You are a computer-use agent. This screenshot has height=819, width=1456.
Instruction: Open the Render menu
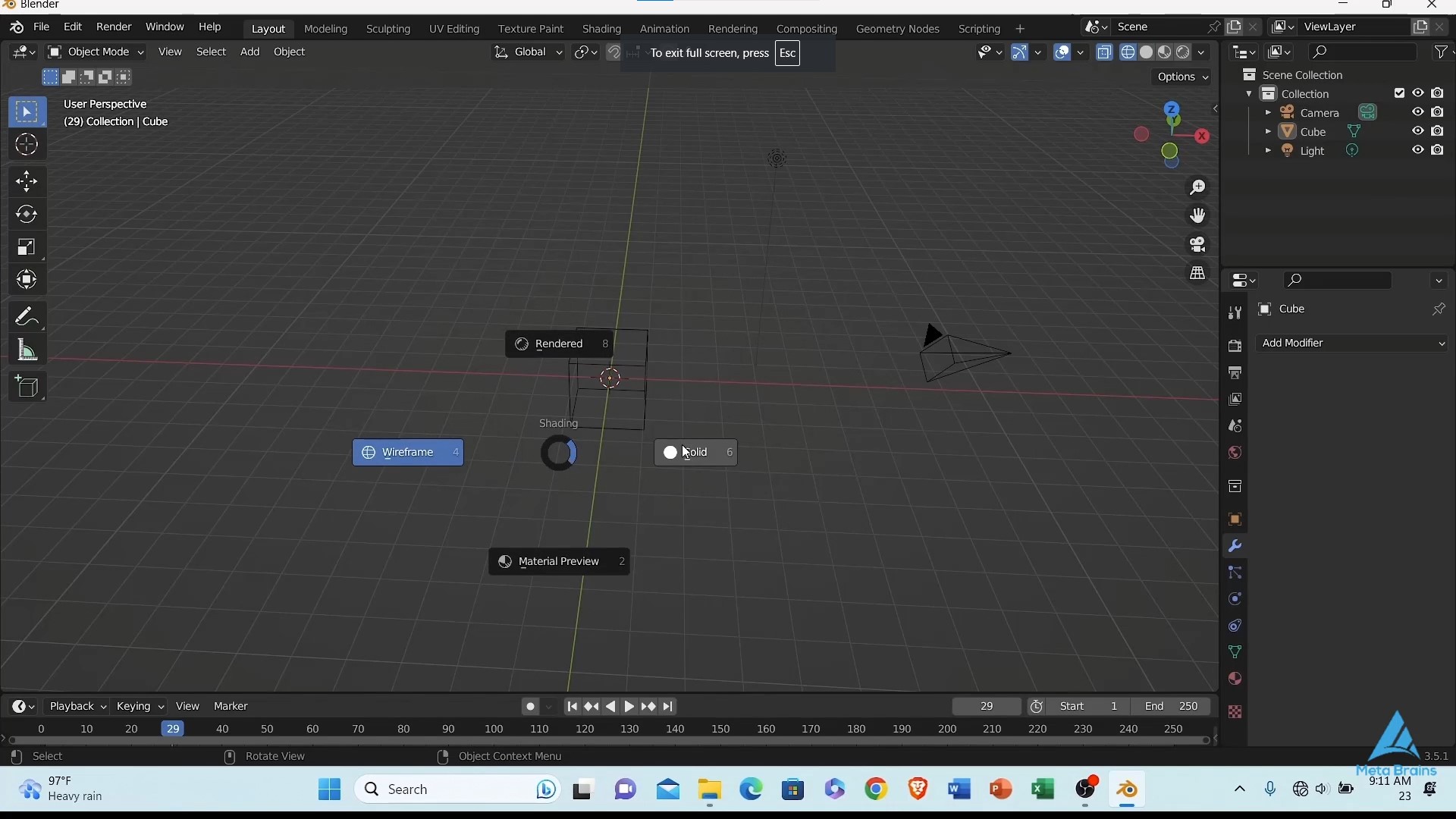coord(113,27)
